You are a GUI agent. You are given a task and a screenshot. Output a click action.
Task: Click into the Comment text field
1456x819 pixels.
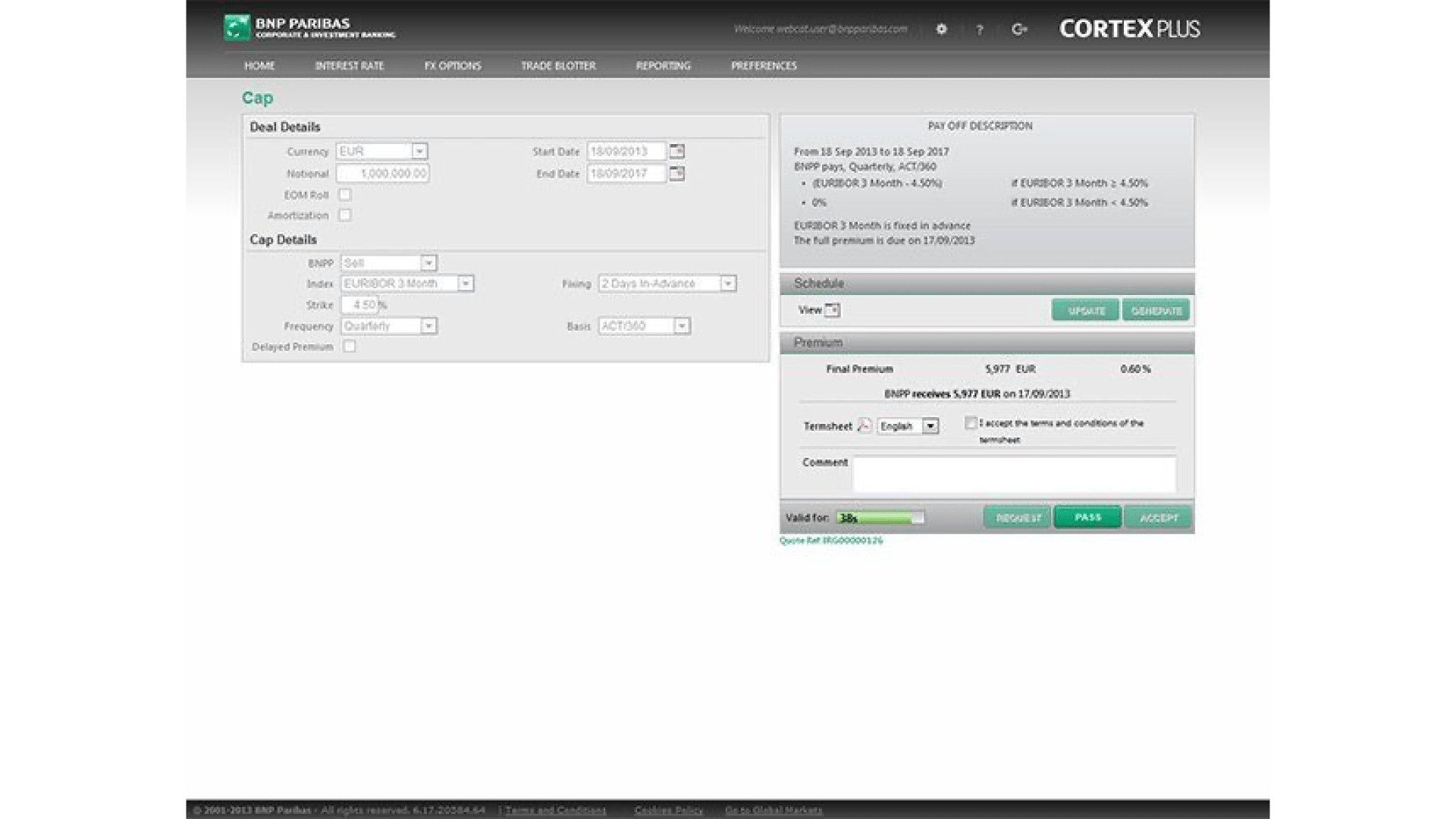coord(1014,475)
